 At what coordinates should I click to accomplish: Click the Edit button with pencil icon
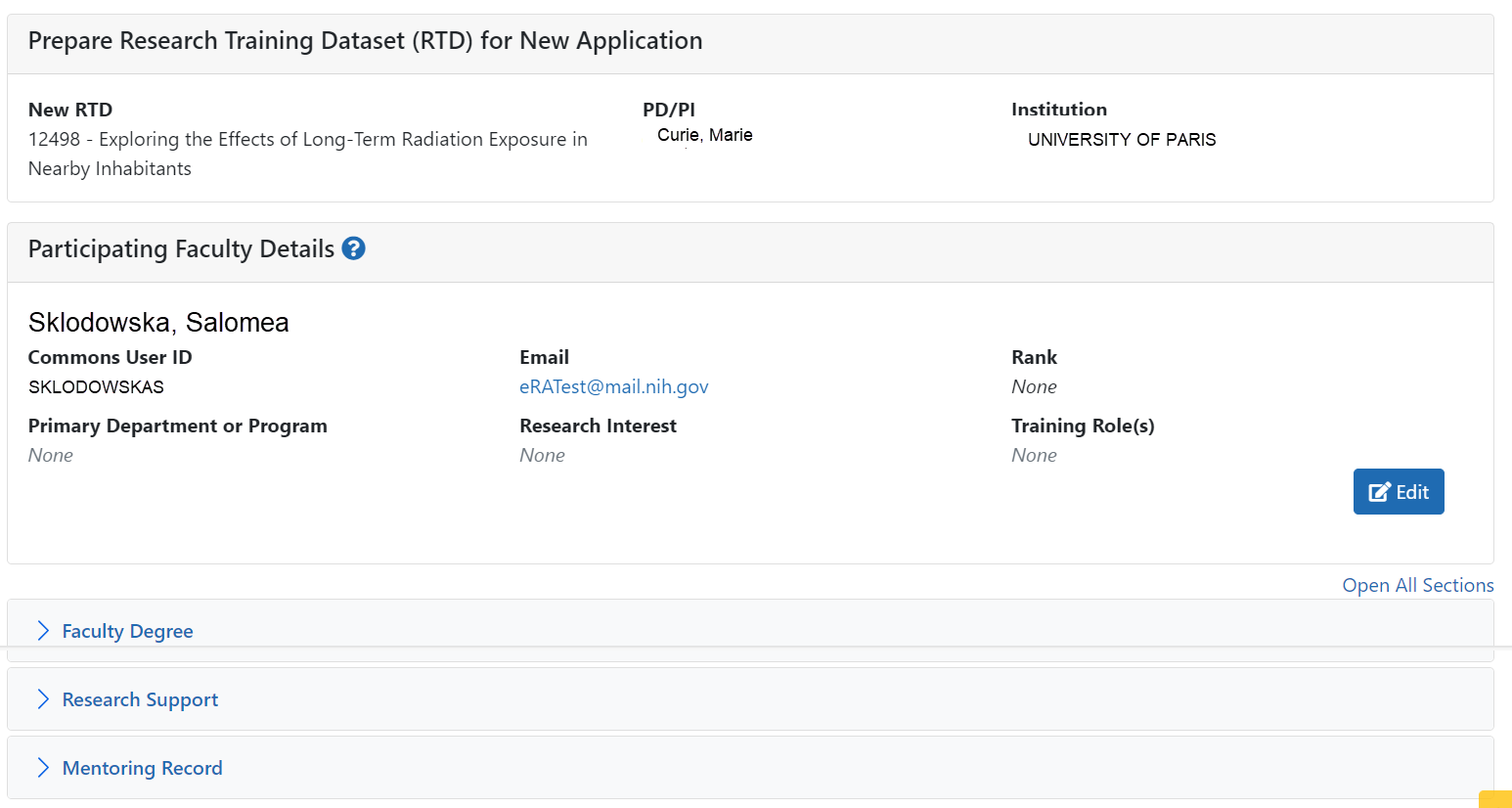pos(1398,492)
